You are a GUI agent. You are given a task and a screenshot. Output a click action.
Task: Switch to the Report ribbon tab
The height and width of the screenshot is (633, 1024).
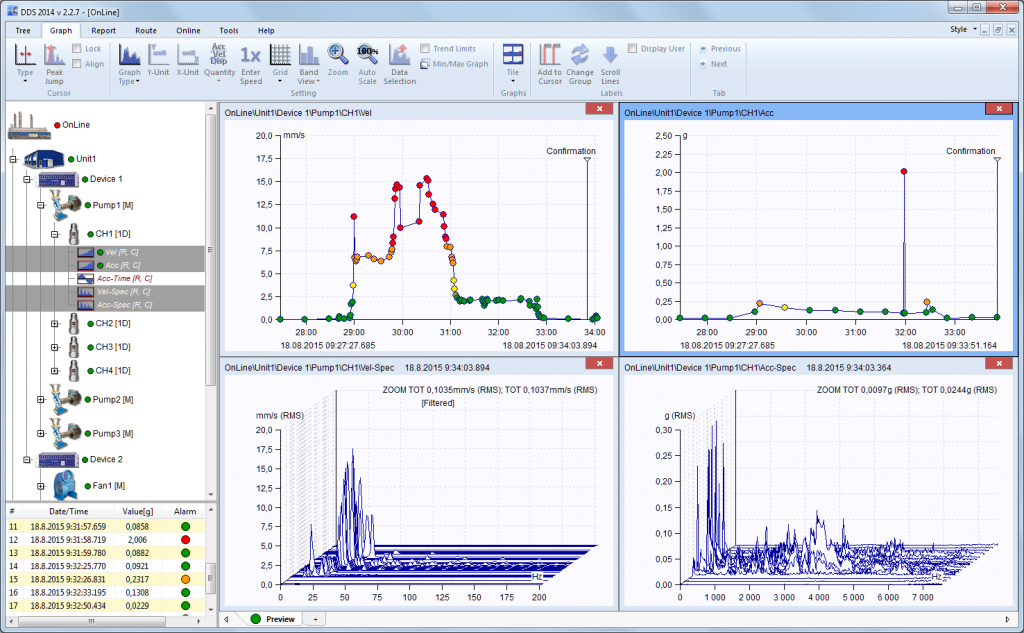[103, 30]
